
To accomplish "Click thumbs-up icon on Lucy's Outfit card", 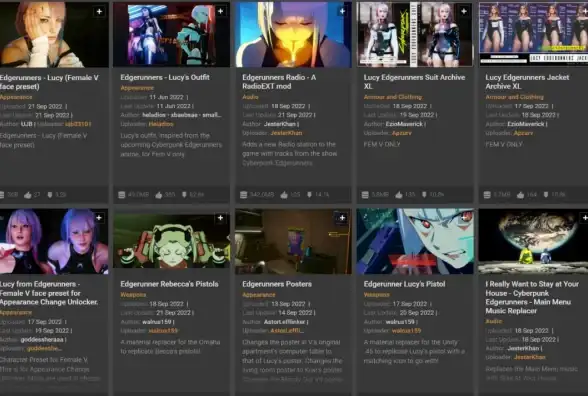I will (x=159, y=195).
